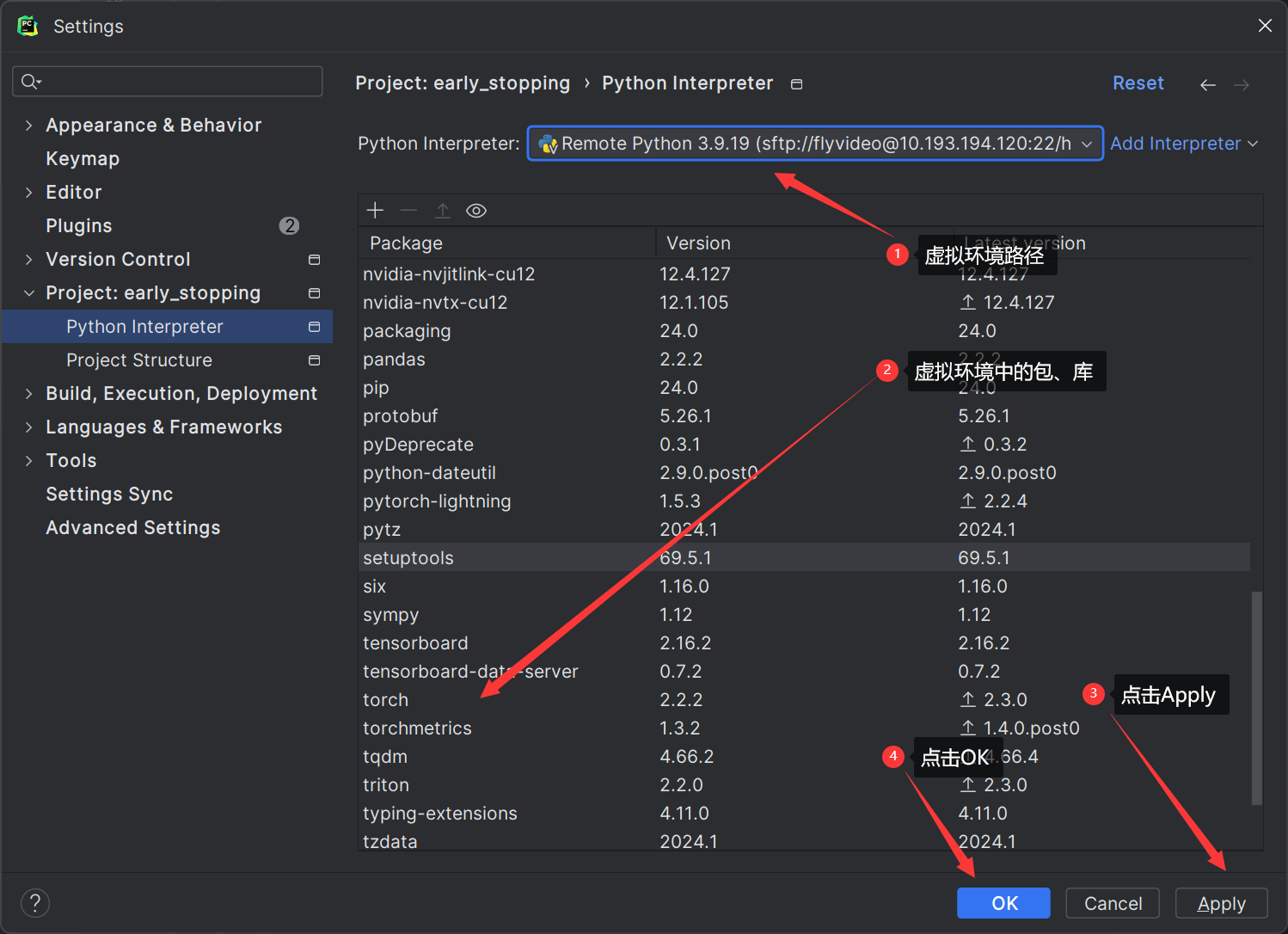Click upgrade arrow on triton latest version
The image size is (1288, 934).
[968, 784]
